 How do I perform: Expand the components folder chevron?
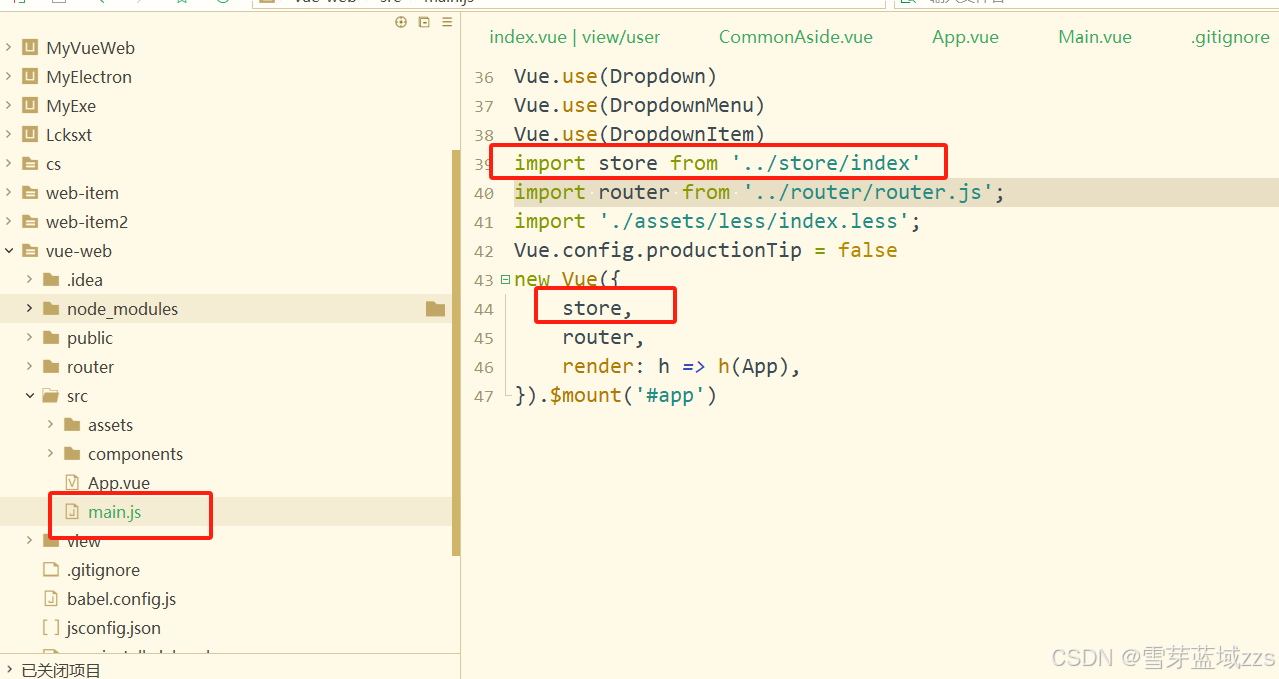pyautogui.click(x=51, y=454)
